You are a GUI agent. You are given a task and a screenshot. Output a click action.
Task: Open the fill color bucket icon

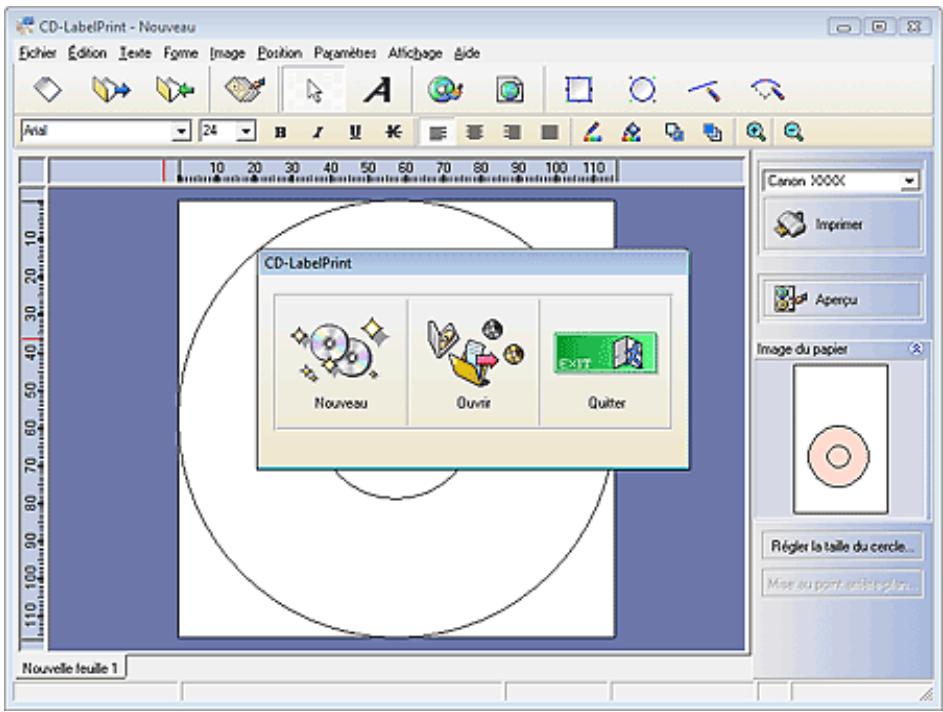click(x=631, y=132)
